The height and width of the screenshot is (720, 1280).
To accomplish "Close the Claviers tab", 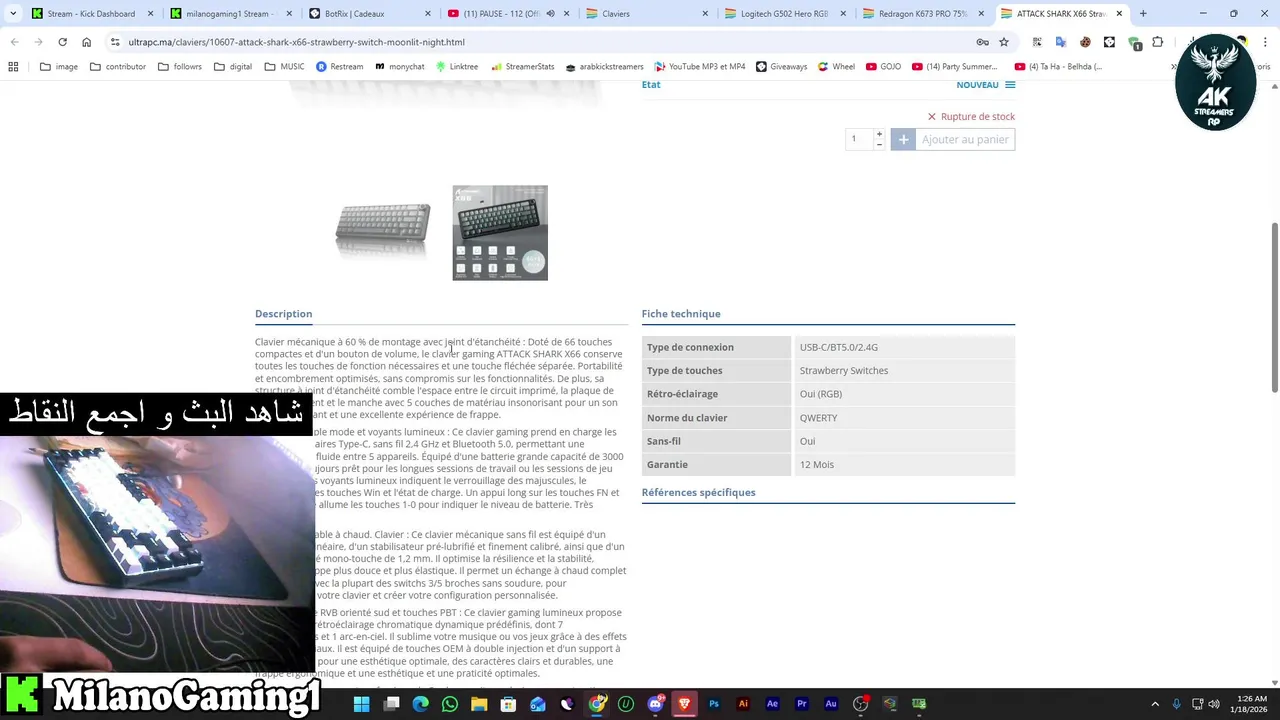I will [x=705, y=13].
